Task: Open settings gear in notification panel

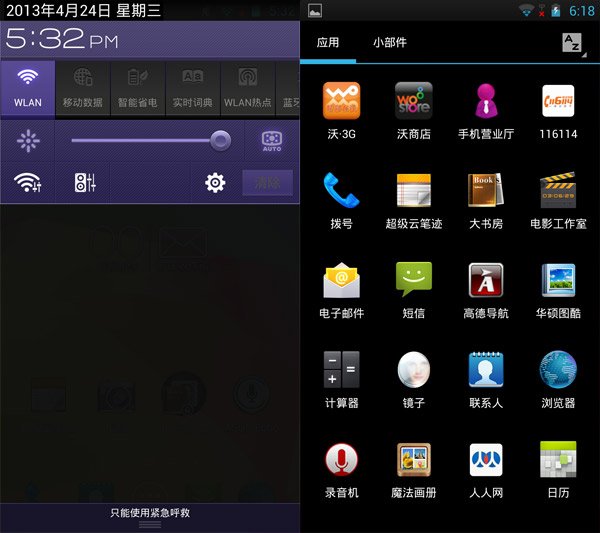Action: pos(215,183)
